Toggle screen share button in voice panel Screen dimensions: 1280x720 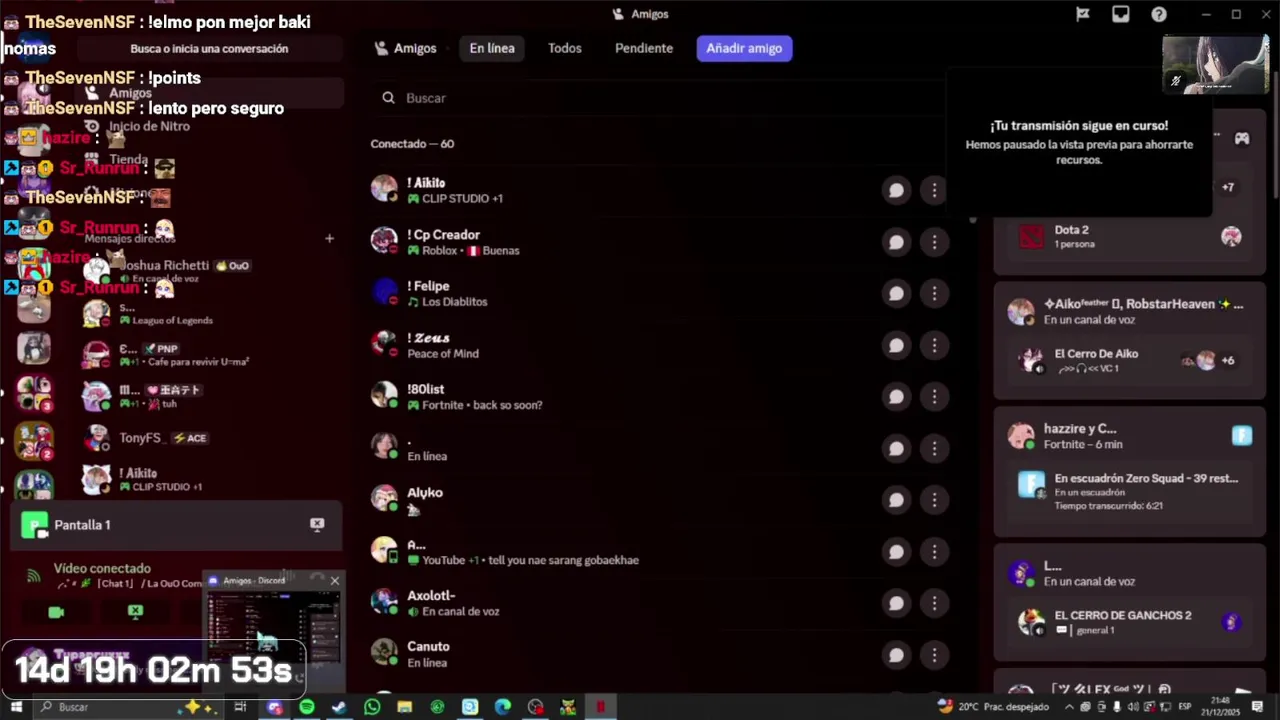pyautogui.click(x=135, y=612)
